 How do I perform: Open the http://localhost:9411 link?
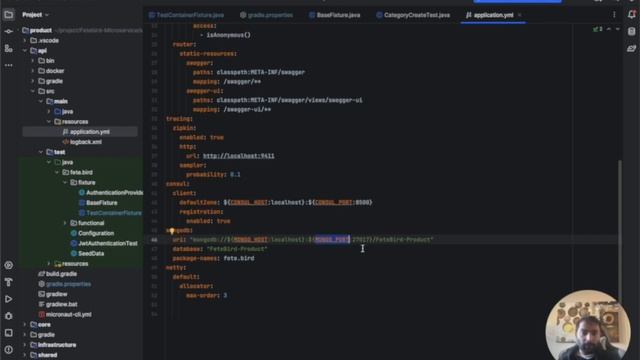point(239,156)
